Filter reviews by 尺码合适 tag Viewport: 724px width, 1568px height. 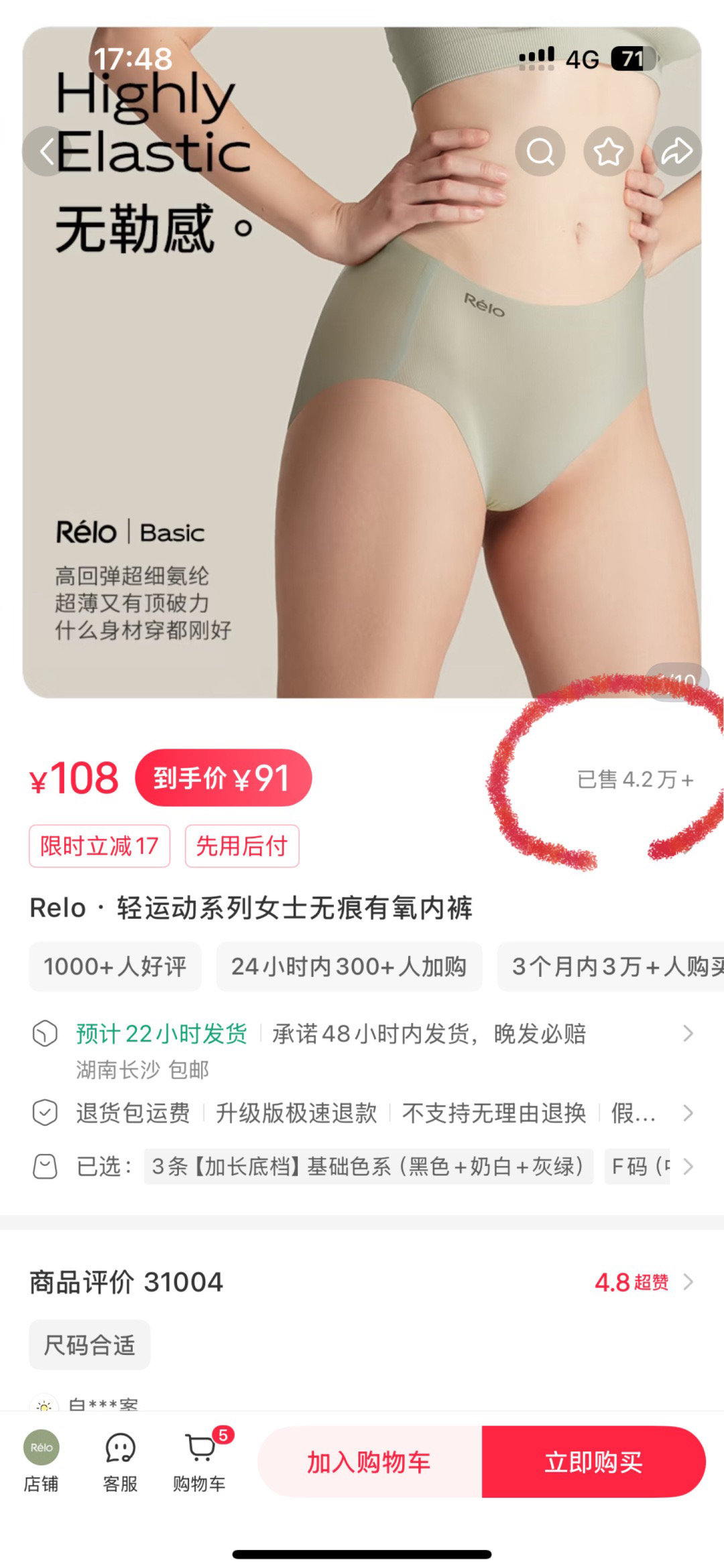[90, 1345]
